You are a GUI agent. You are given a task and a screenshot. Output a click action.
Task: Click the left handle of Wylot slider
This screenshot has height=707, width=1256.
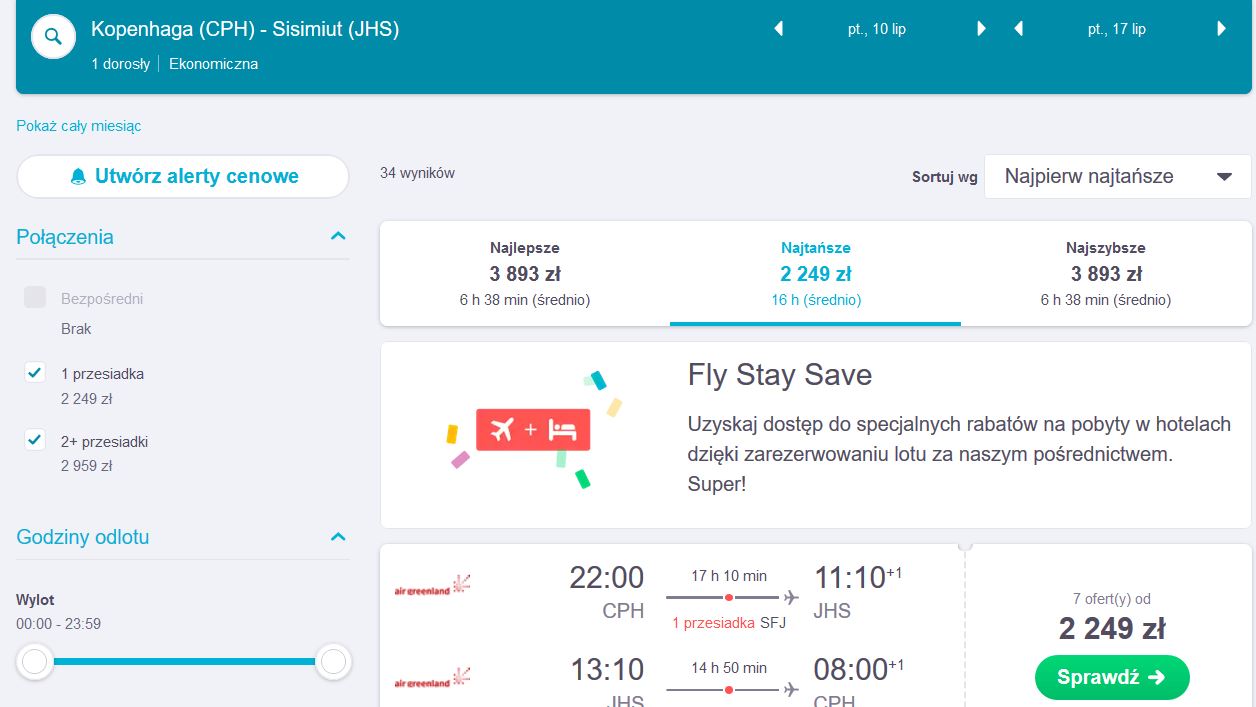[35, 661]
